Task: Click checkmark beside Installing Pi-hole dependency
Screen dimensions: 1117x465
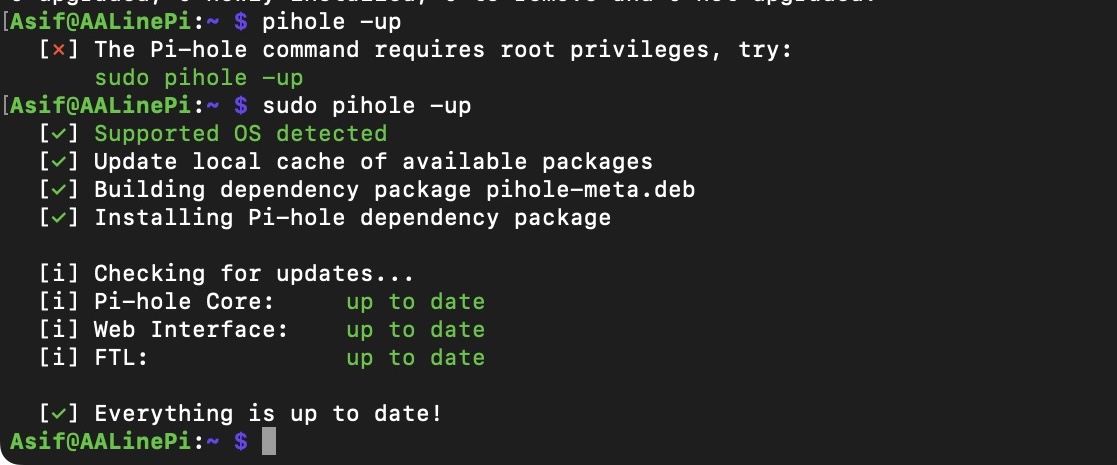Action: 59,218
